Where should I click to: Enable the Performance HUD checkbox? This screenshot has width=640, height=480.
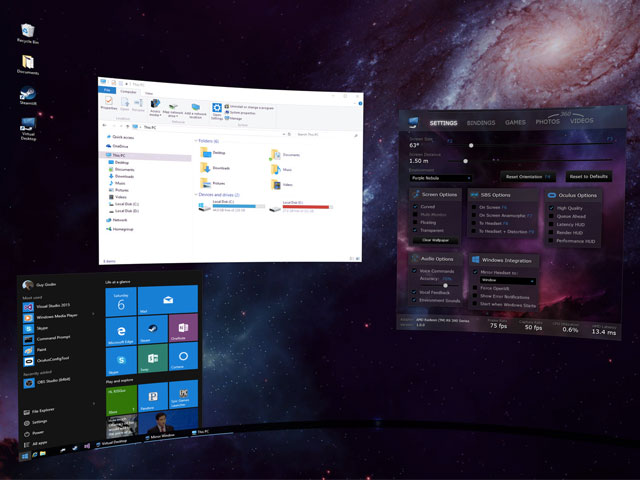[551, 241]
